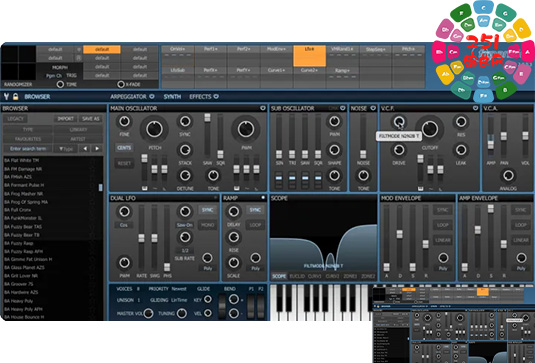Open the Cos waveform selector in Dual LFO
535x363 pixels.
coord(124,225)
